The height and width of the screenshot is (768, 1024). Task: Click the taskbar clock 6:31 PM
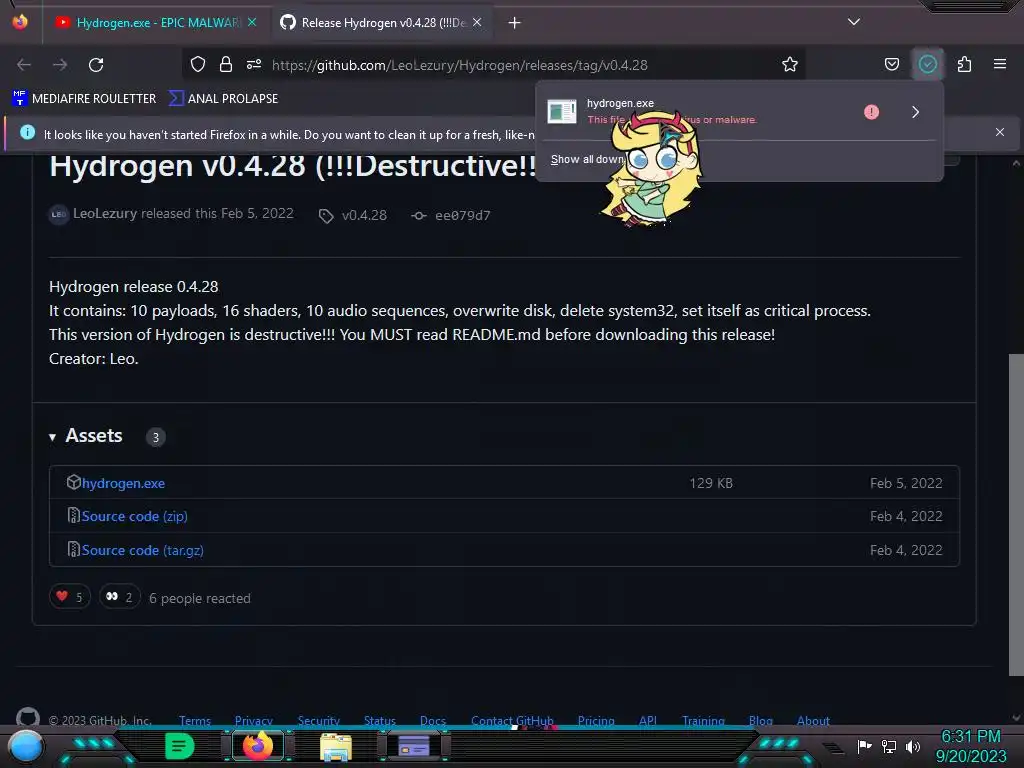(x=970, y=737)
